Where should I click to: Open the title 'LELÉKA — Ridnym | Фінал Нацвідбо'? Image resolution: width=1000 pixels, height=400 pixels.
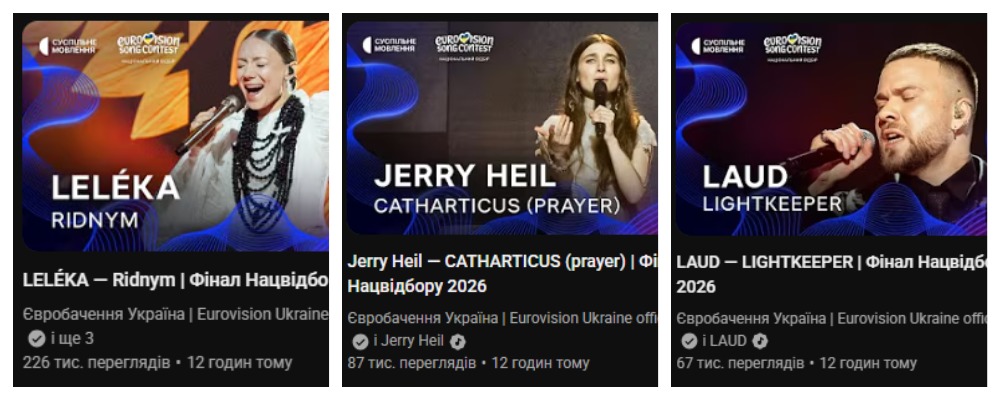[x=175, y=281]
